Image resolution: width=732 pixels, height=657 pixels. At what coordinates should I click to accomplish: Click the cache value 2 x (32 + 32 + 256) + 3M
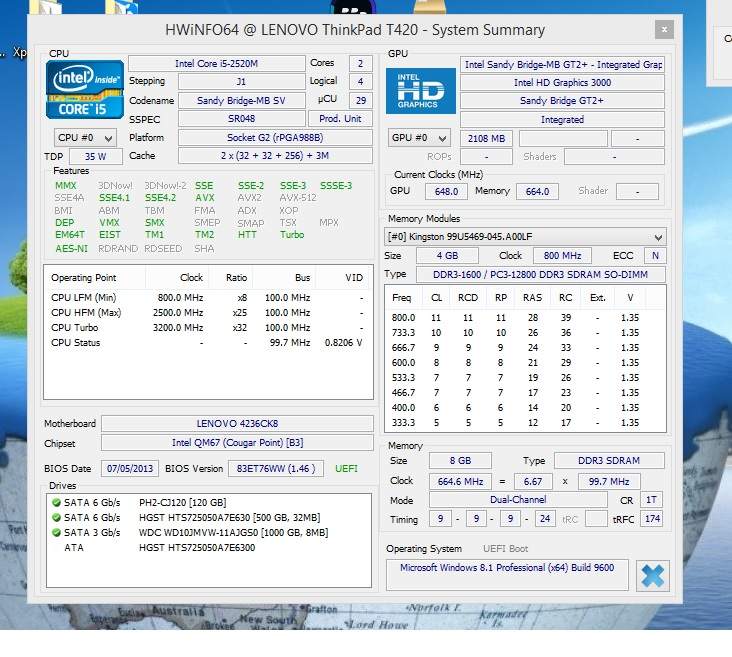tap(275, 155)
